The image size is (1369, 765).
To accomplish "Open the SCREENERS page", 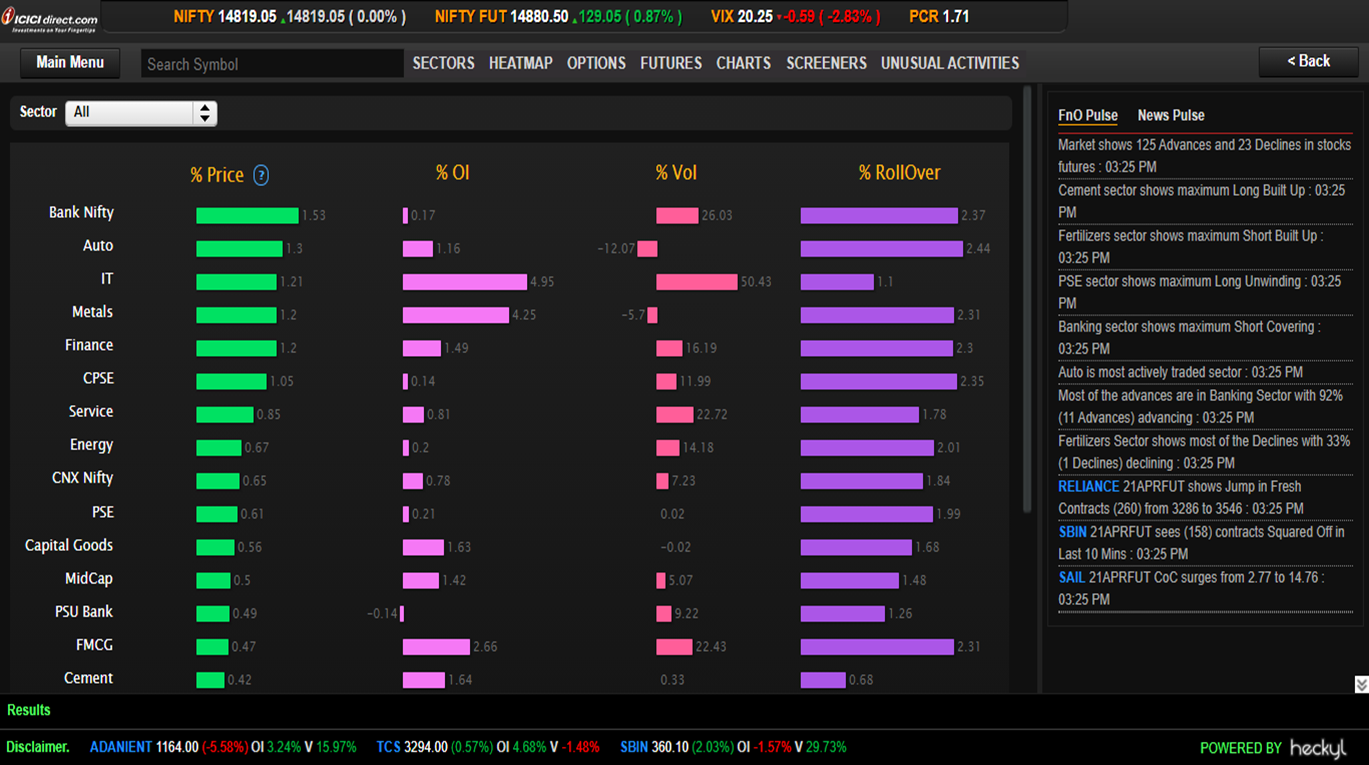I will pos(826,63).
